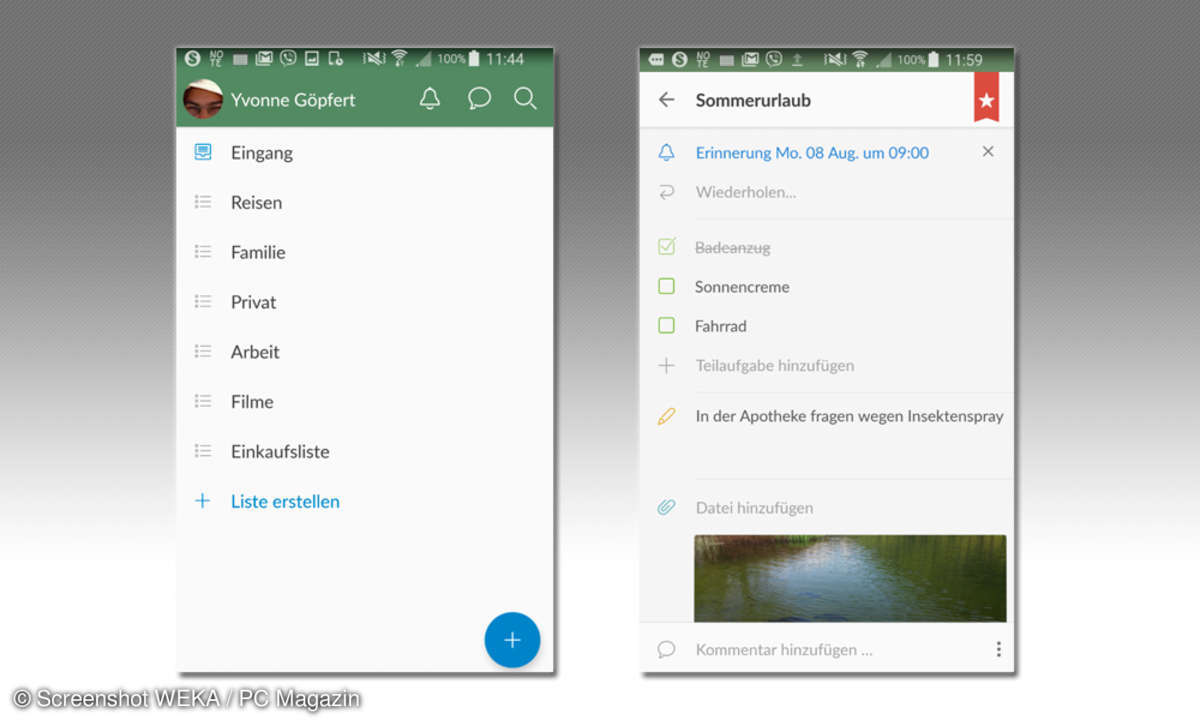
Task: Click the Fahrrad subtask text
Action: tap(720, 325)
